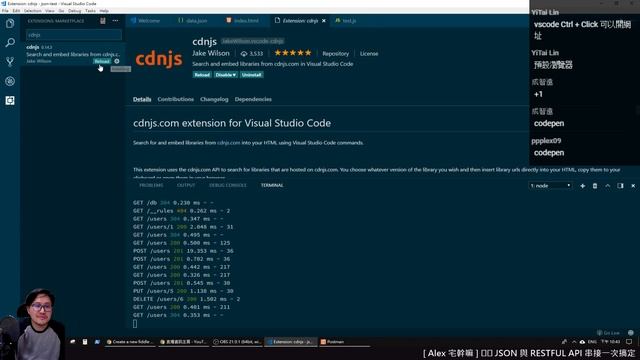This screenshot has height=360, width=640.
Task: Open the Windows notification center icon
Action: [629, 342]
